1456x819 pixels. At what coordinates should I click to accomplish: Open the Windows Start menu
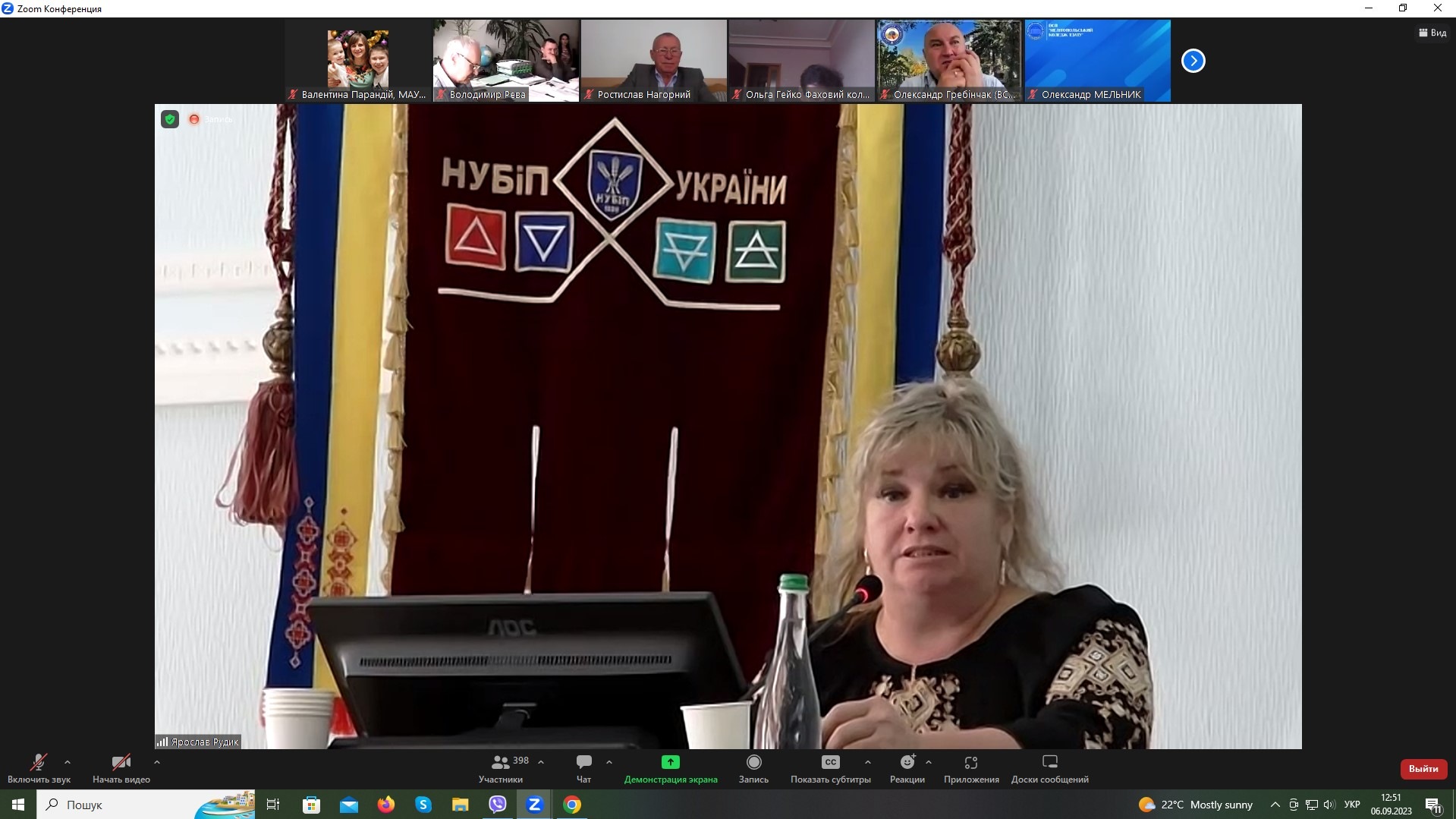click(x=18, y=805)
